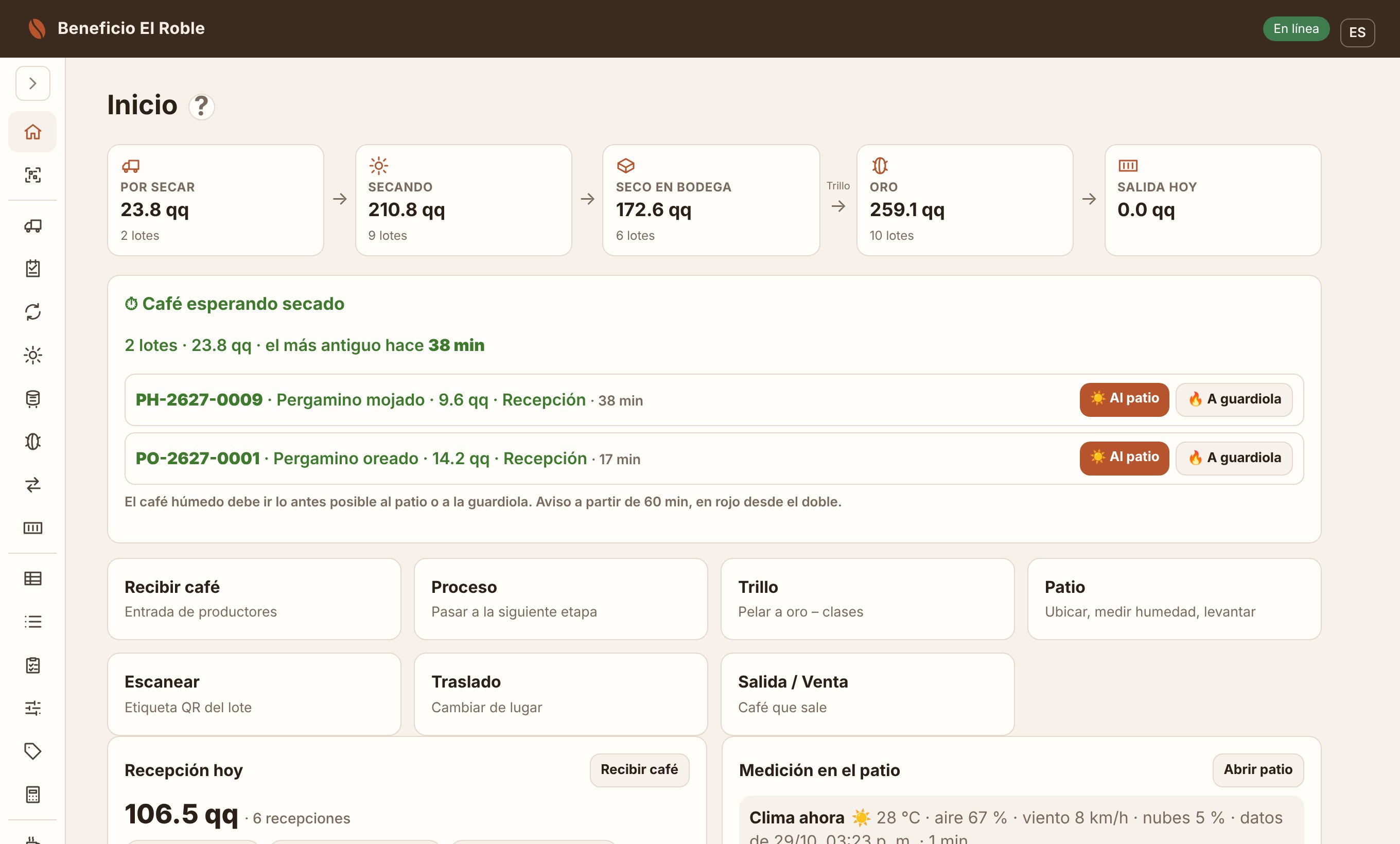Open the Traslado shortcut card
Screen dimensions: 1400x844
click(x=561, y=694)
